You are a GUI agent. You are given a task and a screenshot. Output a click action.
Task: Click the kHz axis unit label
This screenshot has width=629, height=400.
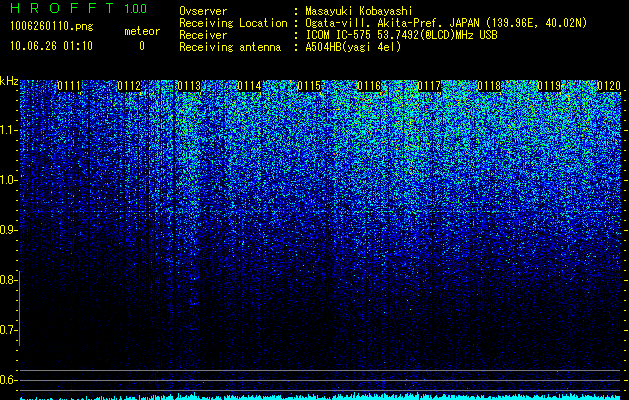tap(9, 81)
